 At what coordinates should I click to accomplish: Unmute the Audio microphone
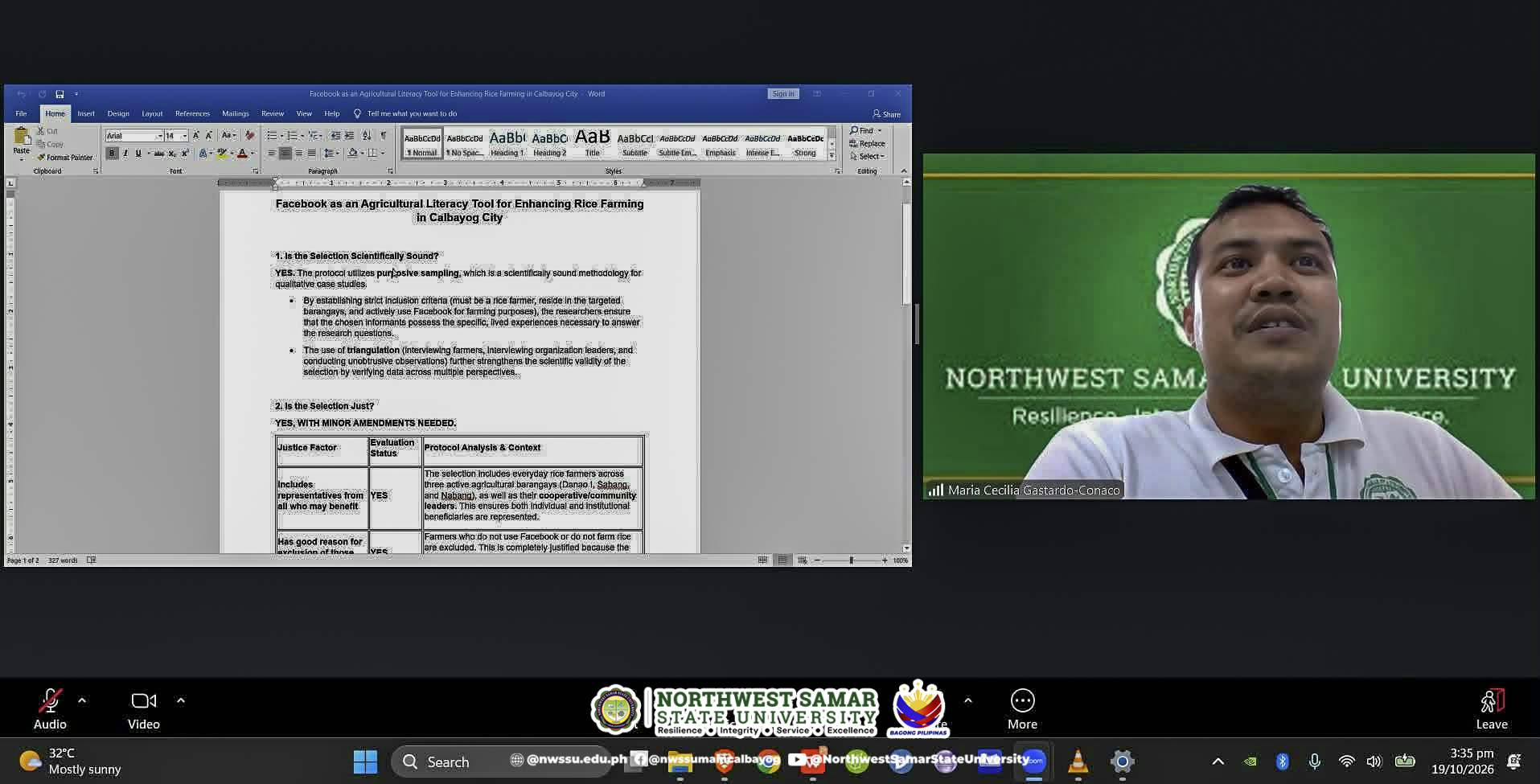tap(50, 709)
